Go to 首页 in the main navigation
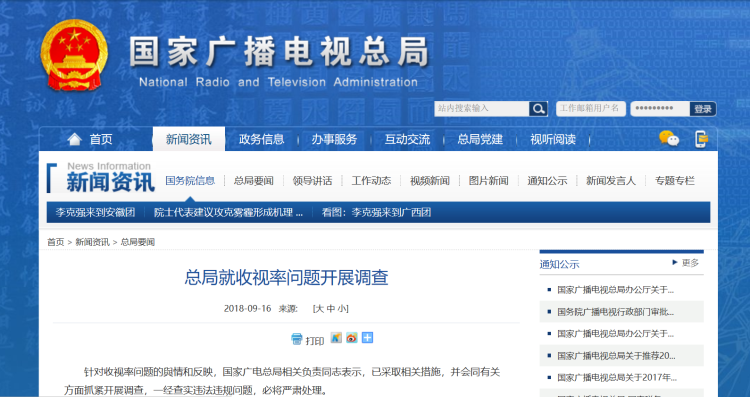 tap(101, 139)
